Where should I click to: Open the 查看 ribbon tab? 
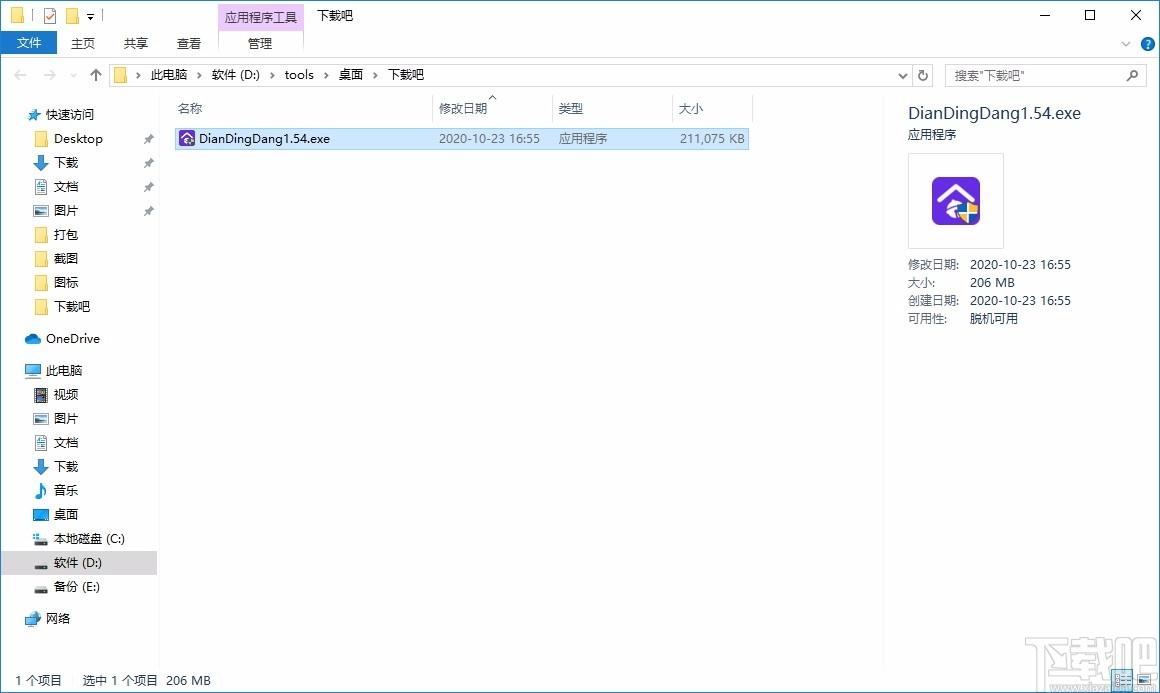tap(189, 44)
